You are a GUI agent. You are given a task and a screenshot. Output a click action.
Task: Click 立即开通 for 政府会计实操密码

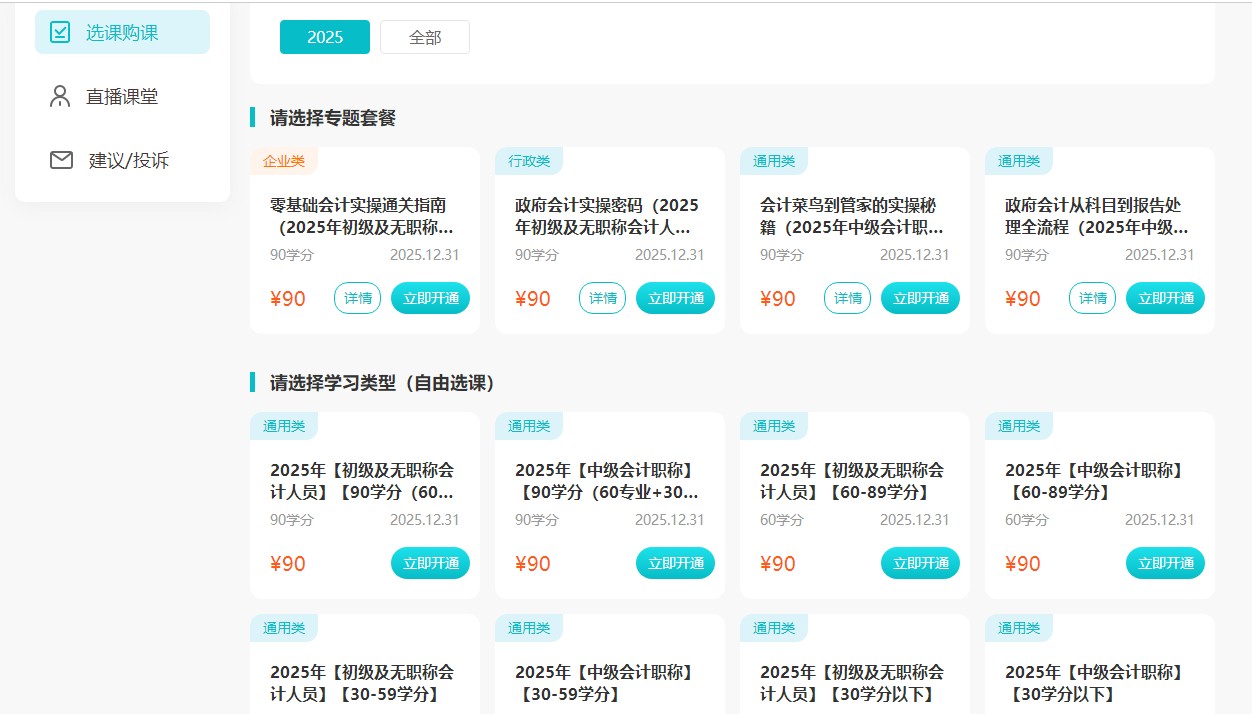[675, 298]
